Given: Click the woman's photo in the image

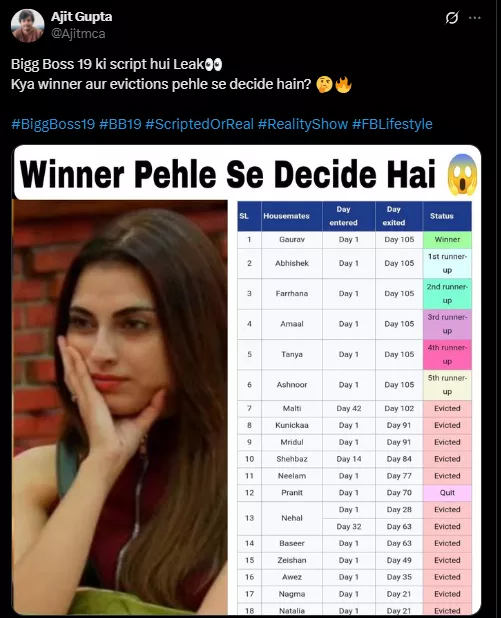Looking at the screenshot, I should pos(120,407).
